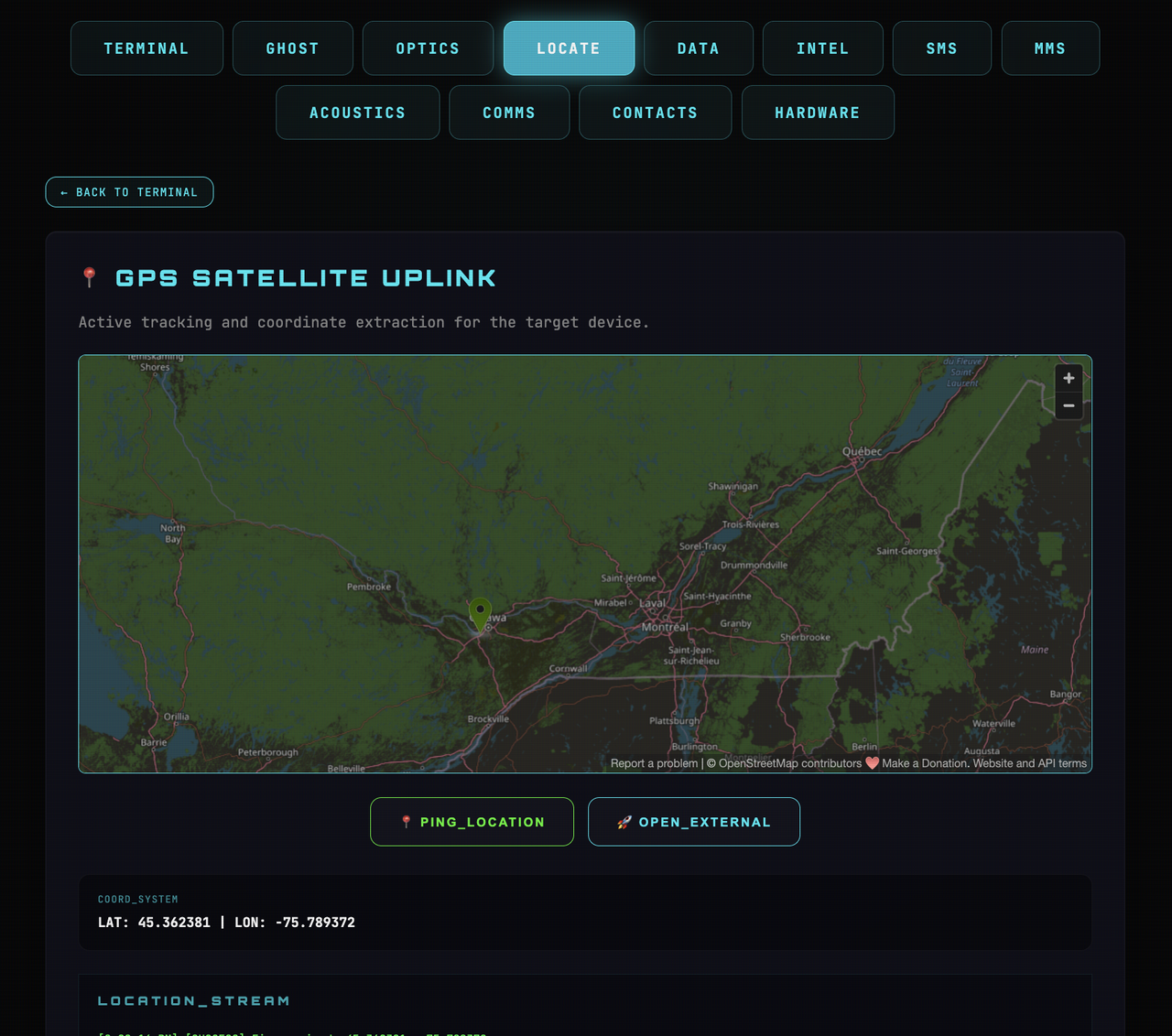Click the Sherbrooke label on map

tap(805, 637)
